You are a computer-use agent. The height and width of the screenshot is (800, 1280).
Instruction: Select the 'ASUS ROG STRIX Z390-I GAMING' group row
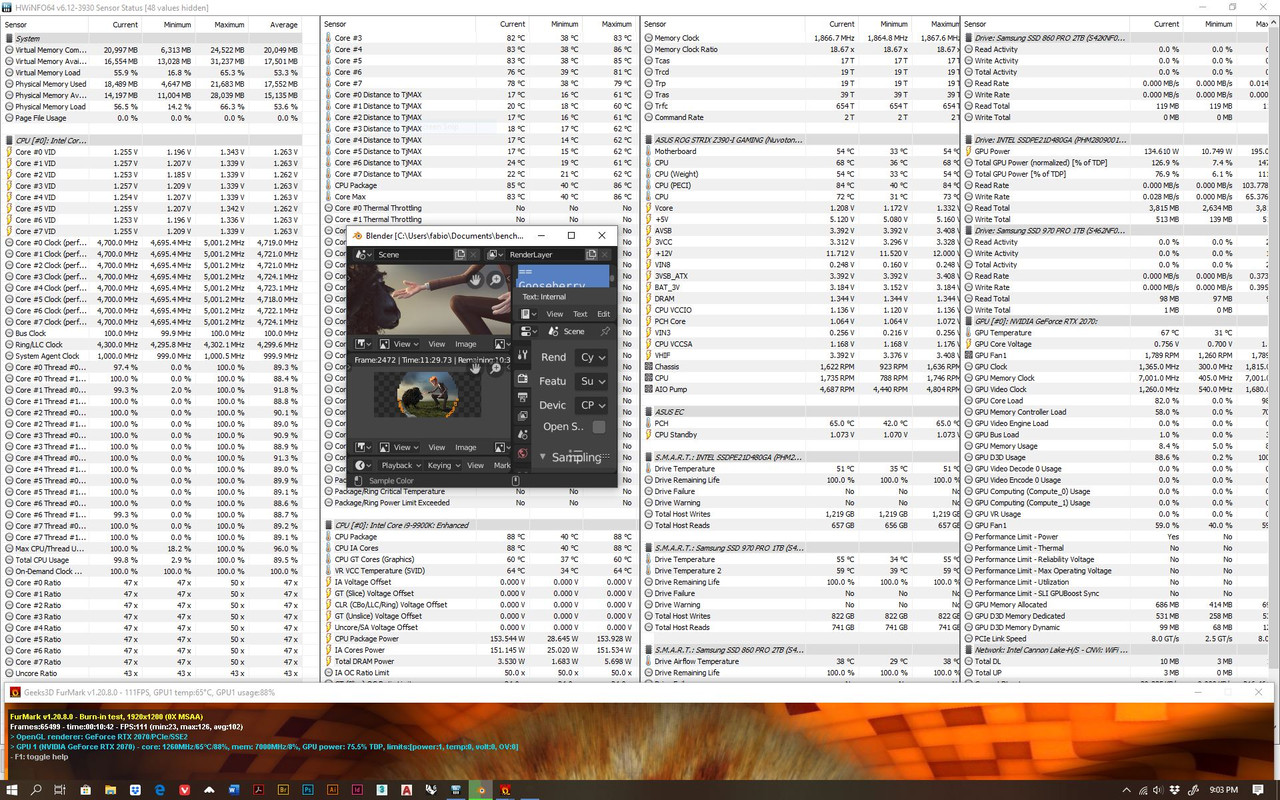800,140
